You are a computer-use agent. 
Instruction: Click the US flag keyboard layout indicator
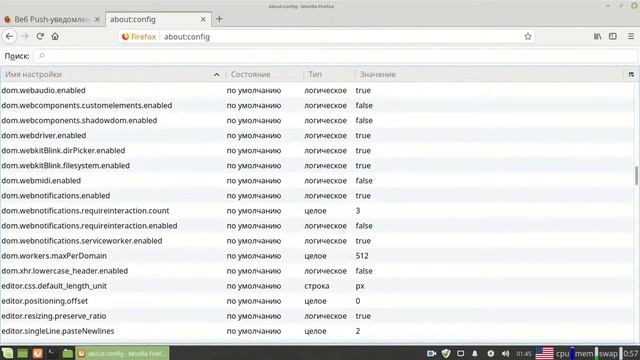pyautogui.click(x=544, y=353)
